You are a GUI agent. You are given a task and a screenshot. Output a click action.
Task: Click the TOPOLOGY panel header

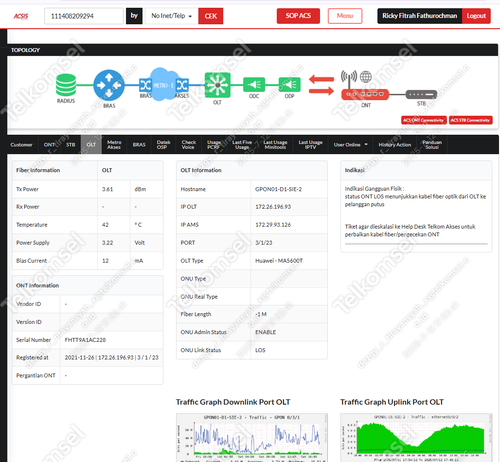253,50
